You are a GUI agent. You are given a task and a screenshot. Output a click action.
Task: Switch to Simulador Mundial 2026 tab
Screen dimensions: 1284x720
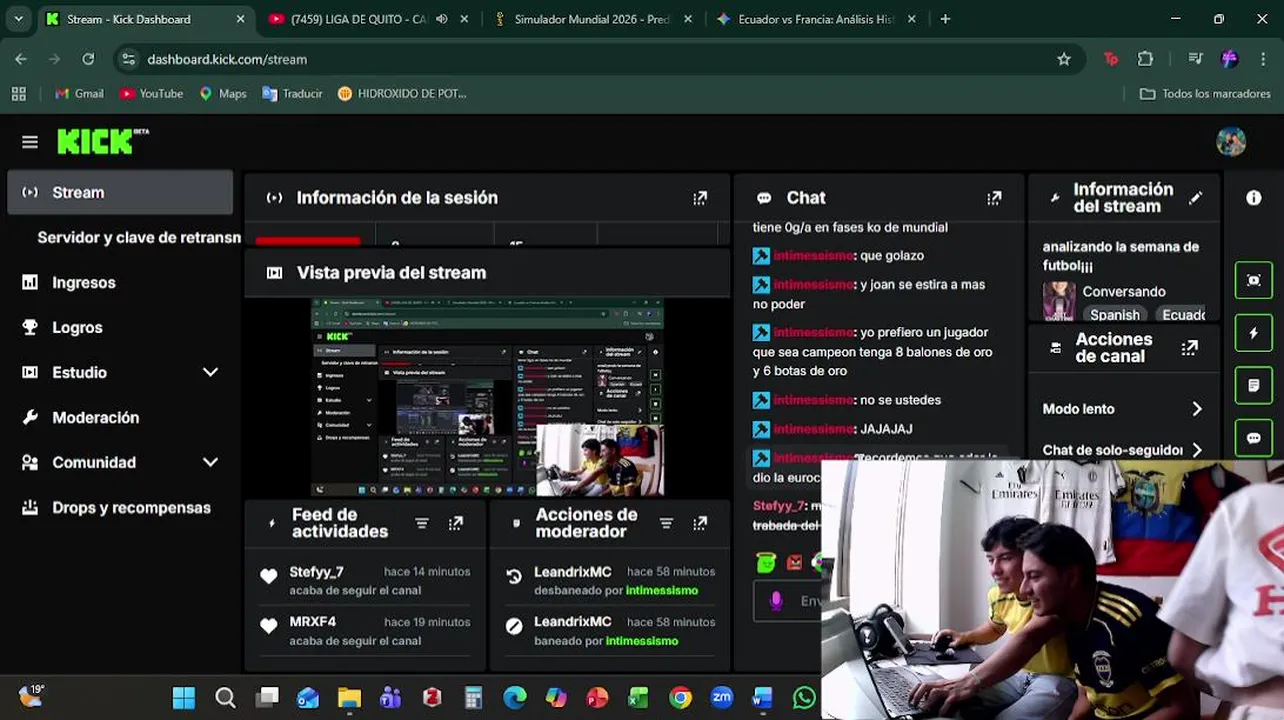(592, 19)
